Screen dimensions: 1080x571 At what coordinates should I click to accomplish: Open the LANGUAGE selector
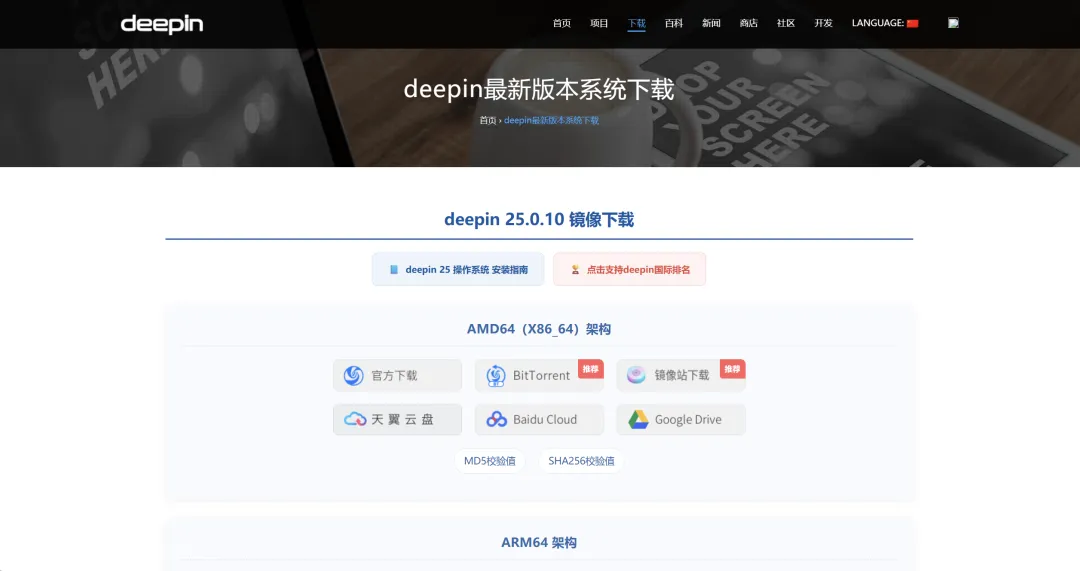click(885, 23)
